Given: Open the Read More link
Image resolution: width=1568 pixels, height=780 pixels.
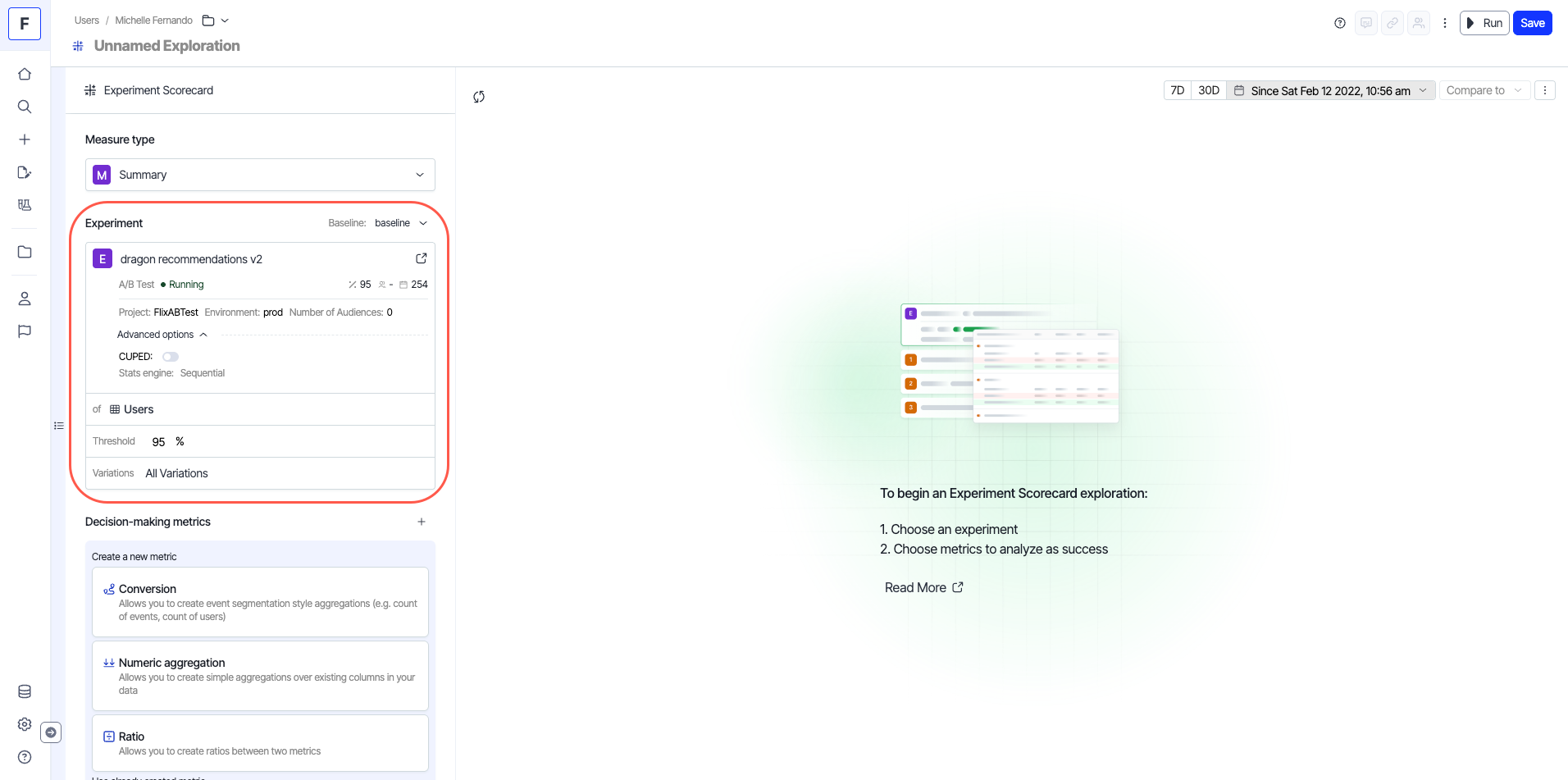Looking at the screenshot, I should tap(923, 587).
